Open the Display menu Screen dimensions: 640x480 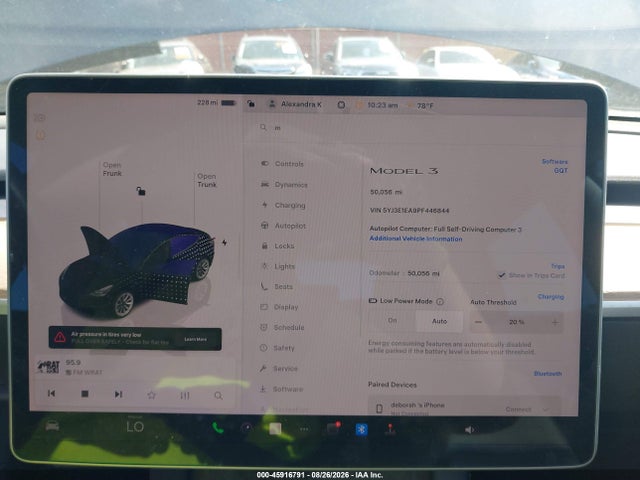point(280,307)
